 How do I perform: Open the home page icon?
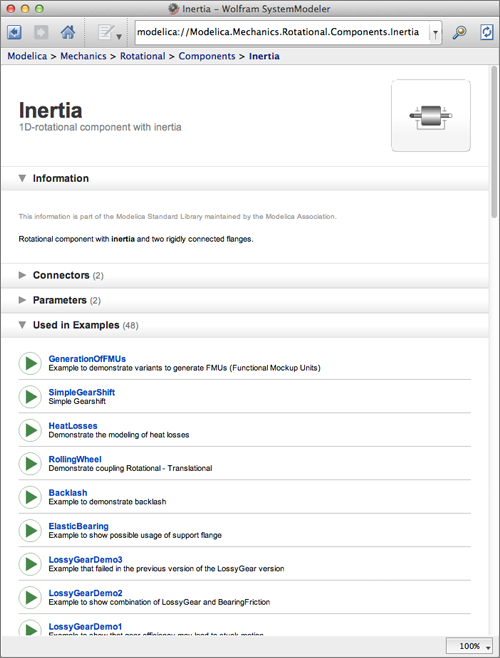point(68,32)
